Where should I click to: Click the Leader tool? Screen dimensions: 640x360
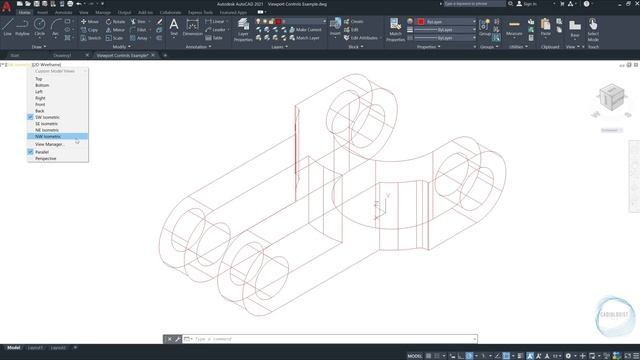216,30
